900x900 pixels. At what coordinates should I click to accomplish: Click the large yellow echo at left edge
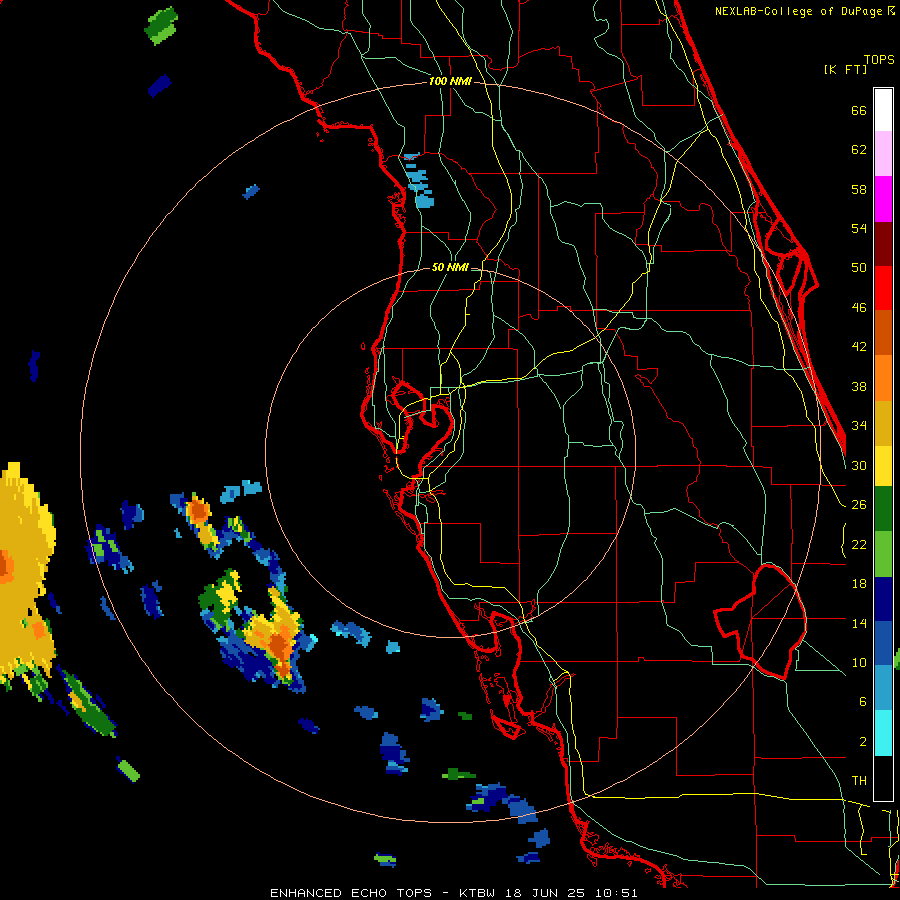point(26,574)
